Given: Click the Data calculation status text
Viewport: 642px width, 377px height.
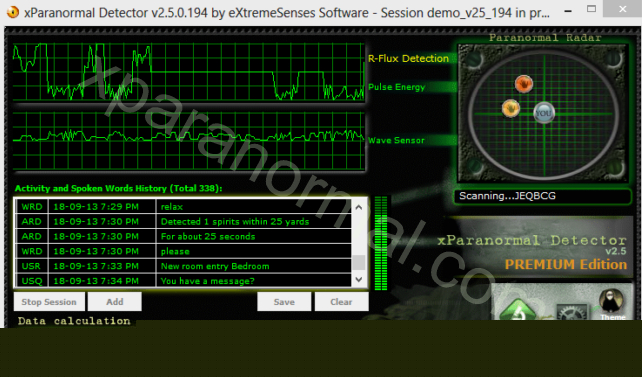Looking at the screenshot, I should pyautogui.click(x=74, y=321).
